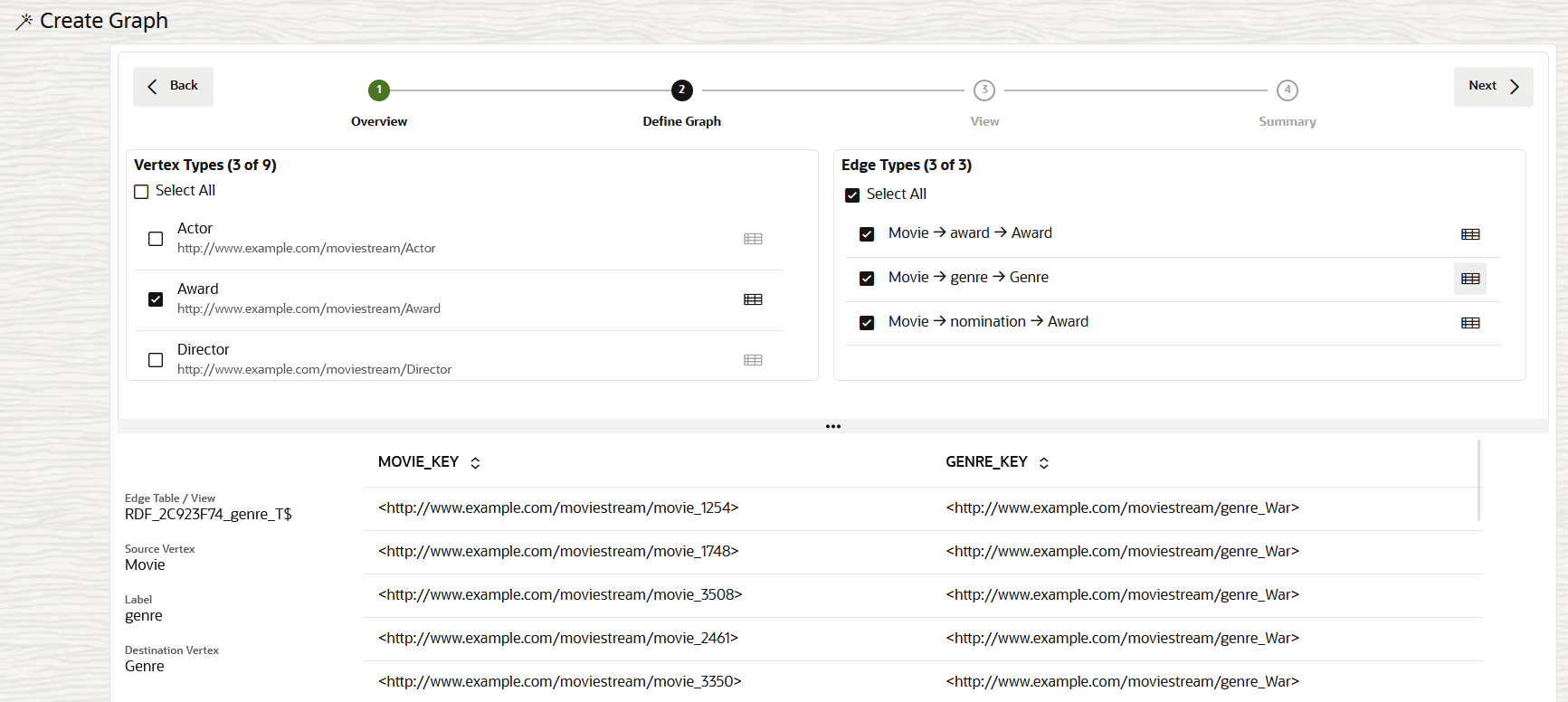Select the movie_1254 cell
The width and height of the screenshot is (1568, 702).
(558, 508)
